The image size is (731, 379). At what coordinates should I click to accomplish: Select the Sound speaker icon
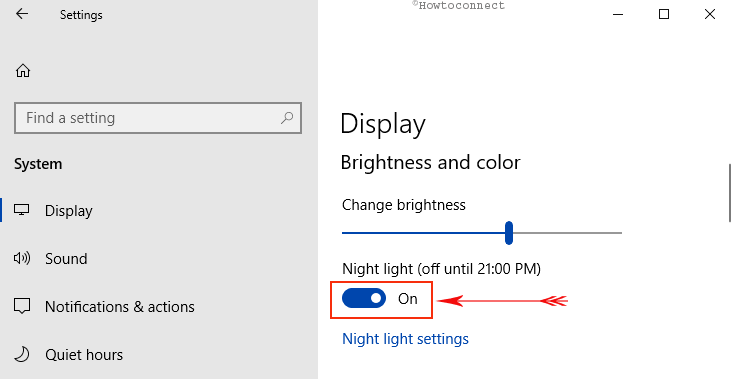[22, 258]
